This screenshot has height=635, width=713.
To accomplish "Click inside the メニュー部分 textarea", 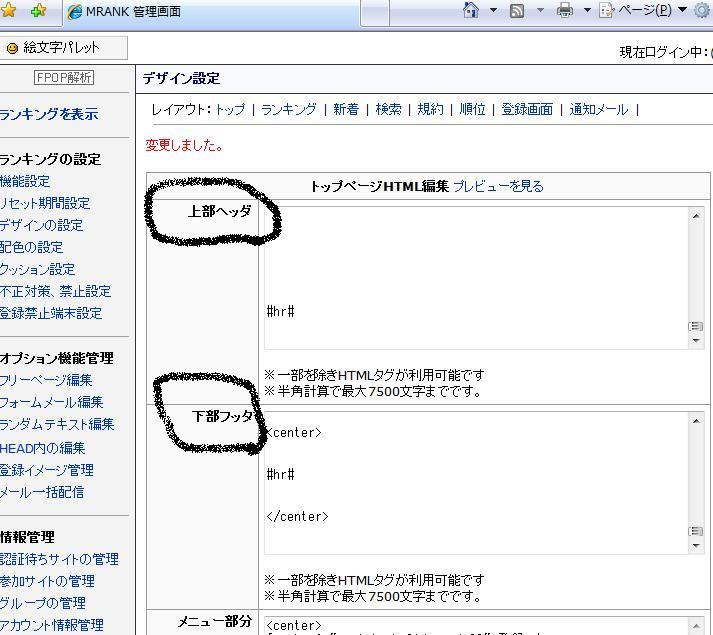I will click(477, 626).
